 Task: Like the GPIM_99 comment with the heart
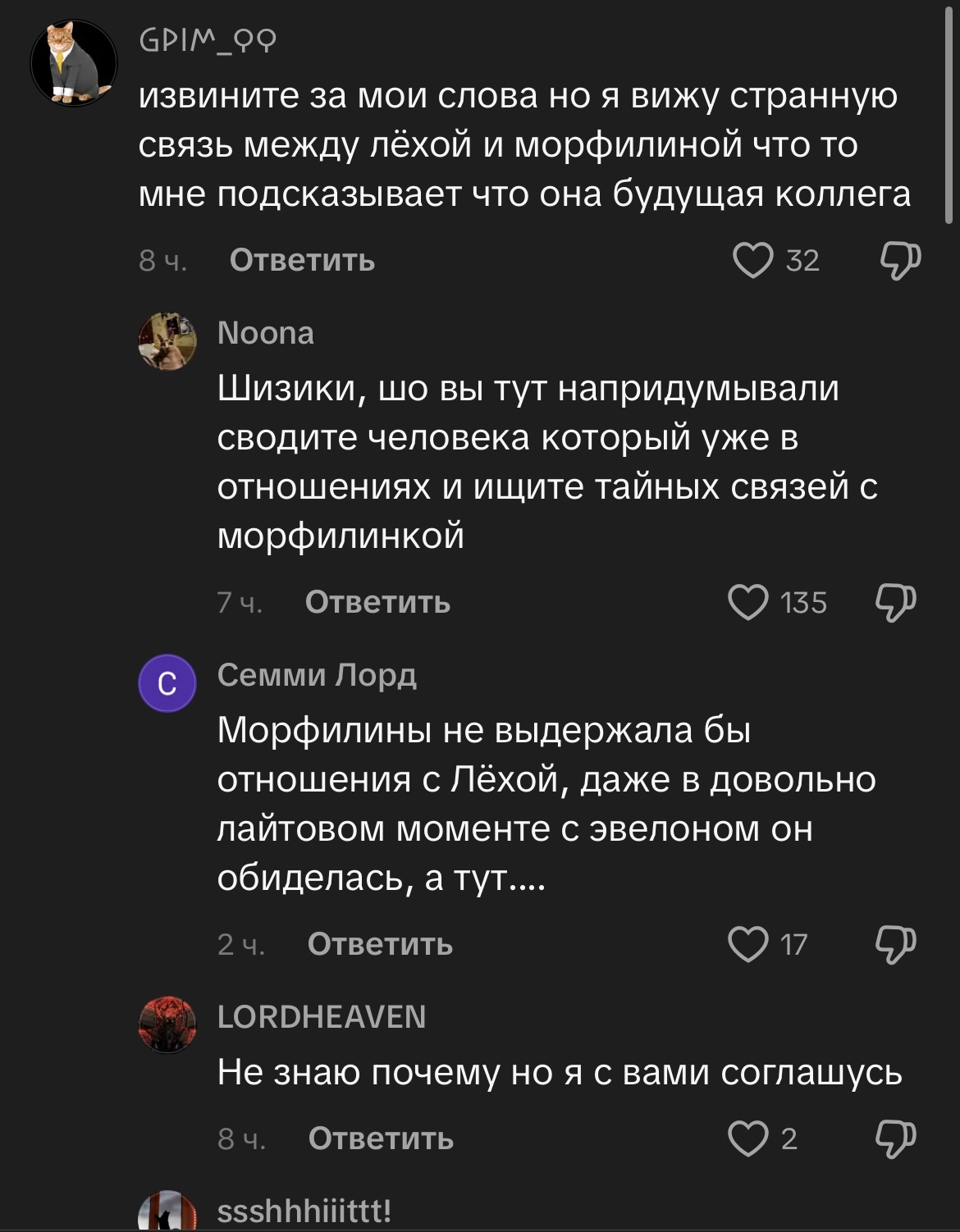[x=752, y=261]
